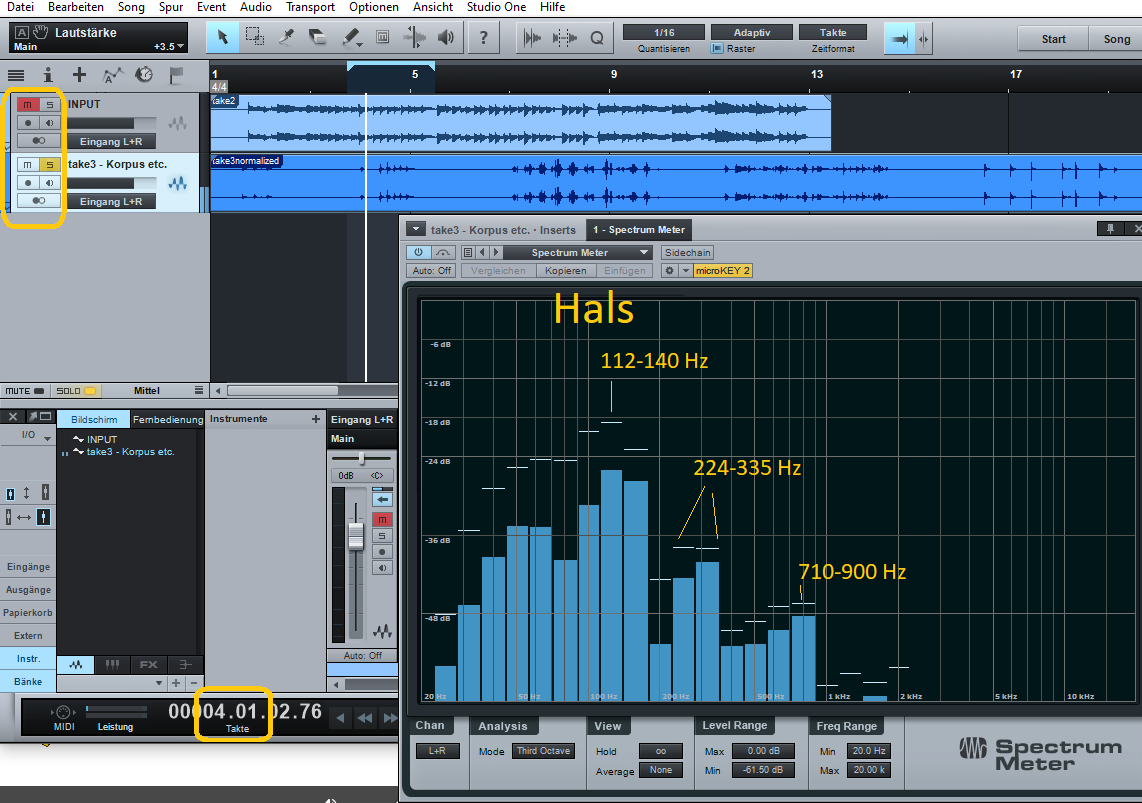
Task: Enable monitoring on take3 - Korpus etc.
Action: point(50,183)
